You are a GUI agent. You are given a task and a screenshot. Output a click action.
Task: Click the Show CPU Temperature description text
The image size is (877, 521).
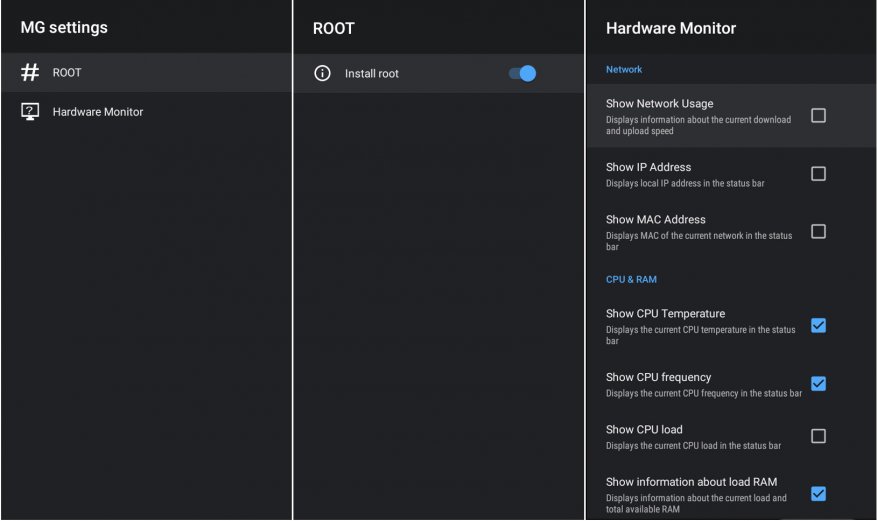[700, 335]
